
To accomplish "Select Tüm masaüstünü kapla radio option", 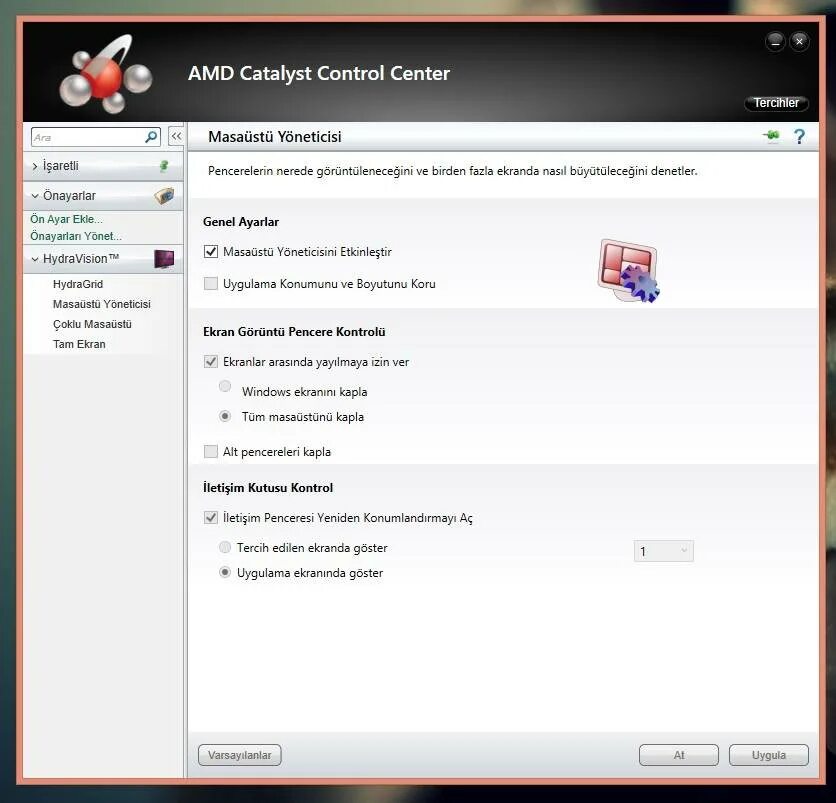I will 225,416.
